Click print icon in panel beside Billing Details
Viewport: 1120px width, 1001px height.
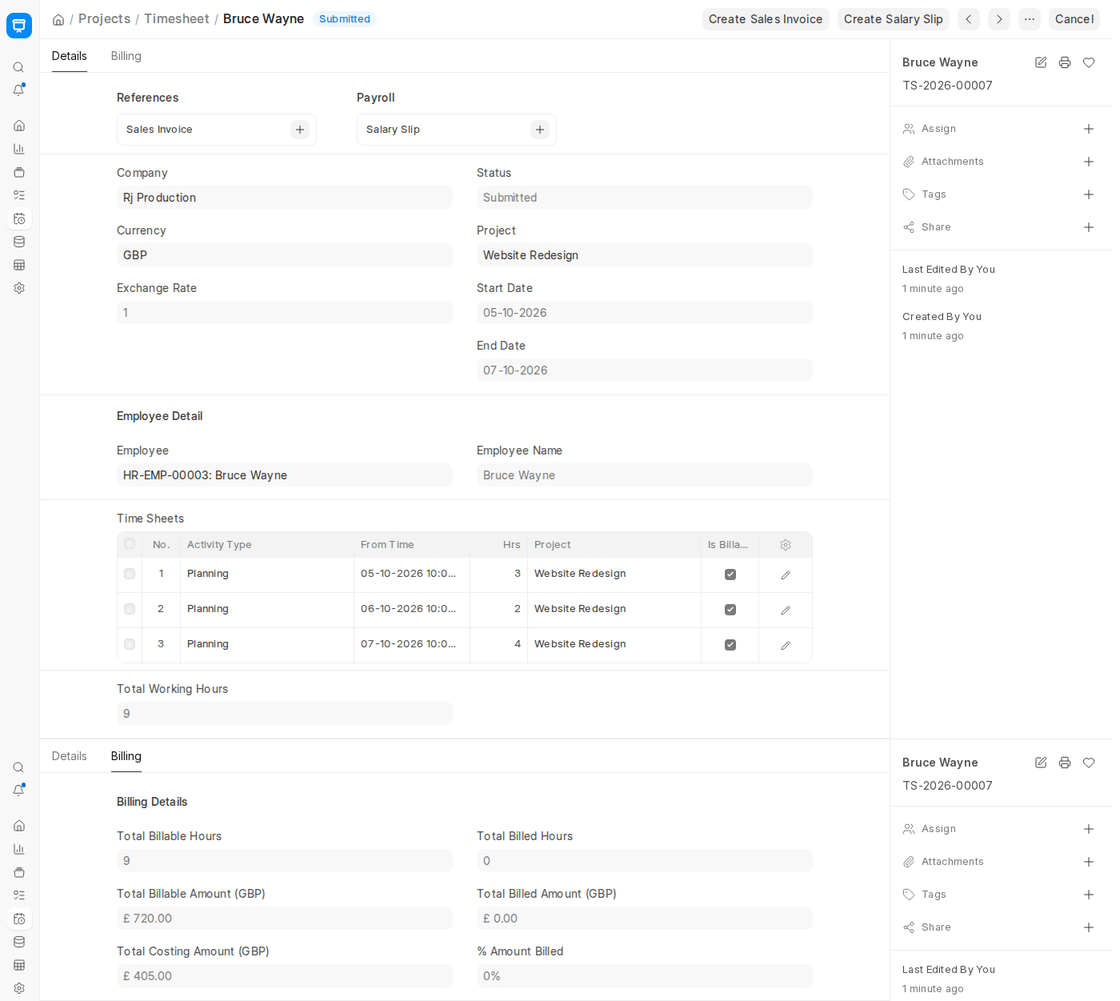pyautogui.click(x=1064, y=762)
